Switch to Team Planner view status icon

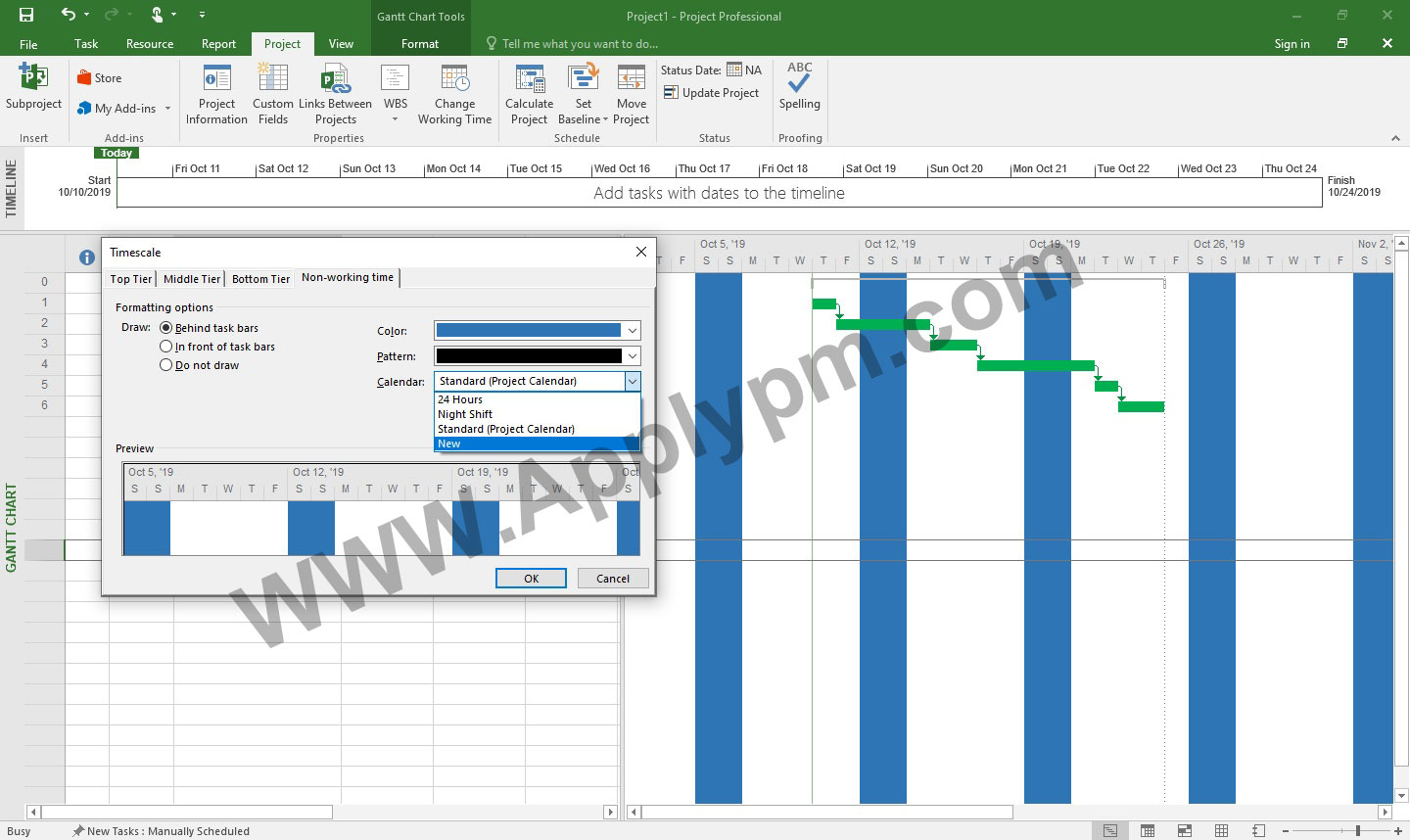(x=1184, y=831)
